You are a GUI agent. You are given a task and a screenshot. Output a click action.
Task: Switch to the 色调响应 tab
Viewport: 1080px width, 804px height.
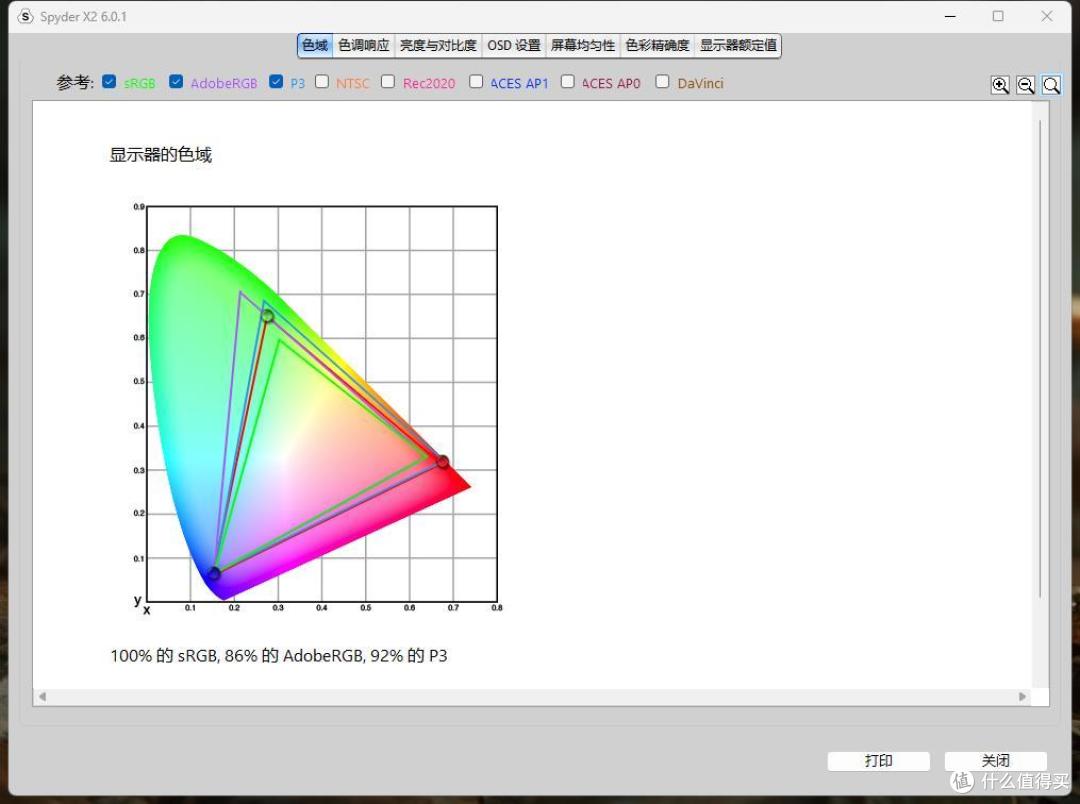point(364,45)
